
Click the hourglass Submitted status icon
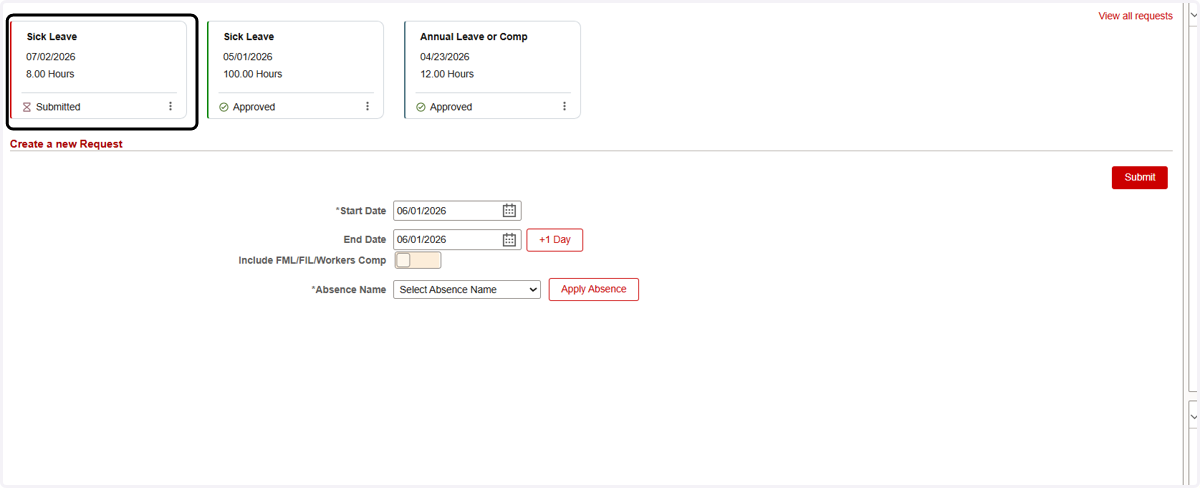(x=27, y=107)
